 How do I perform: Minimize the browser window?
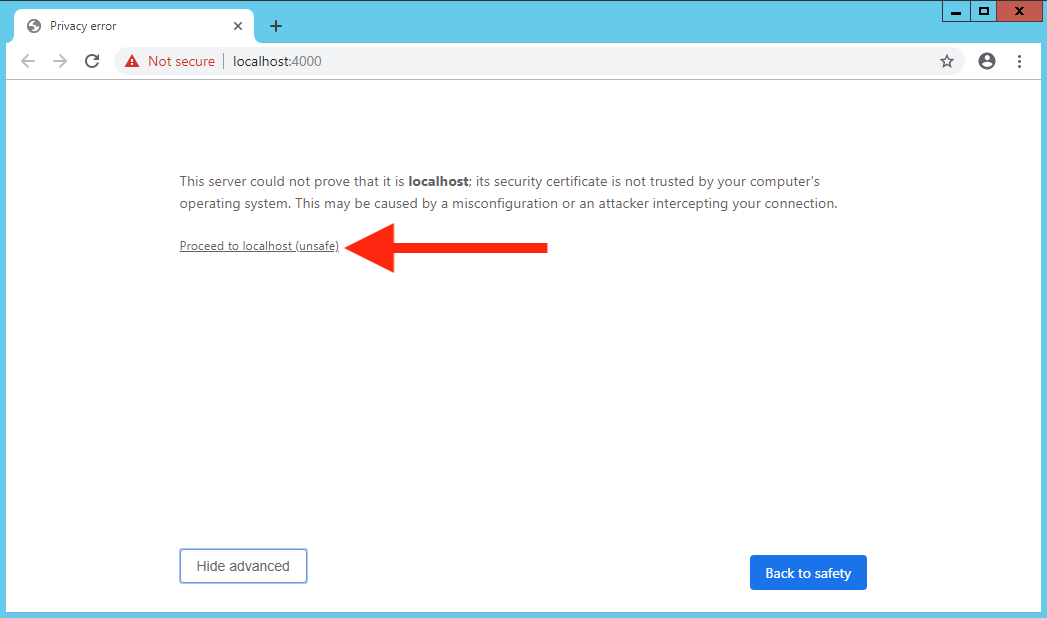956,11
